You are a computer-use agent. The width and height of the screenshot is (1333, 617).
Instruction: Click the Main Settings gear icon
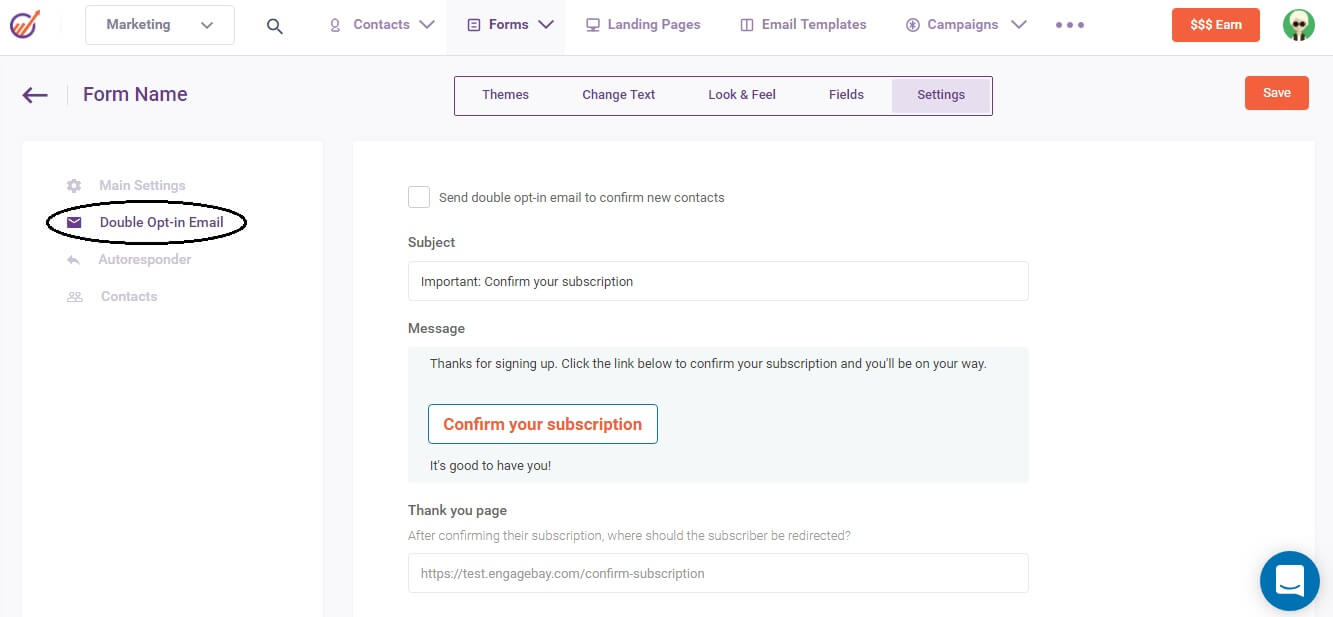click(x=74, y=186)
